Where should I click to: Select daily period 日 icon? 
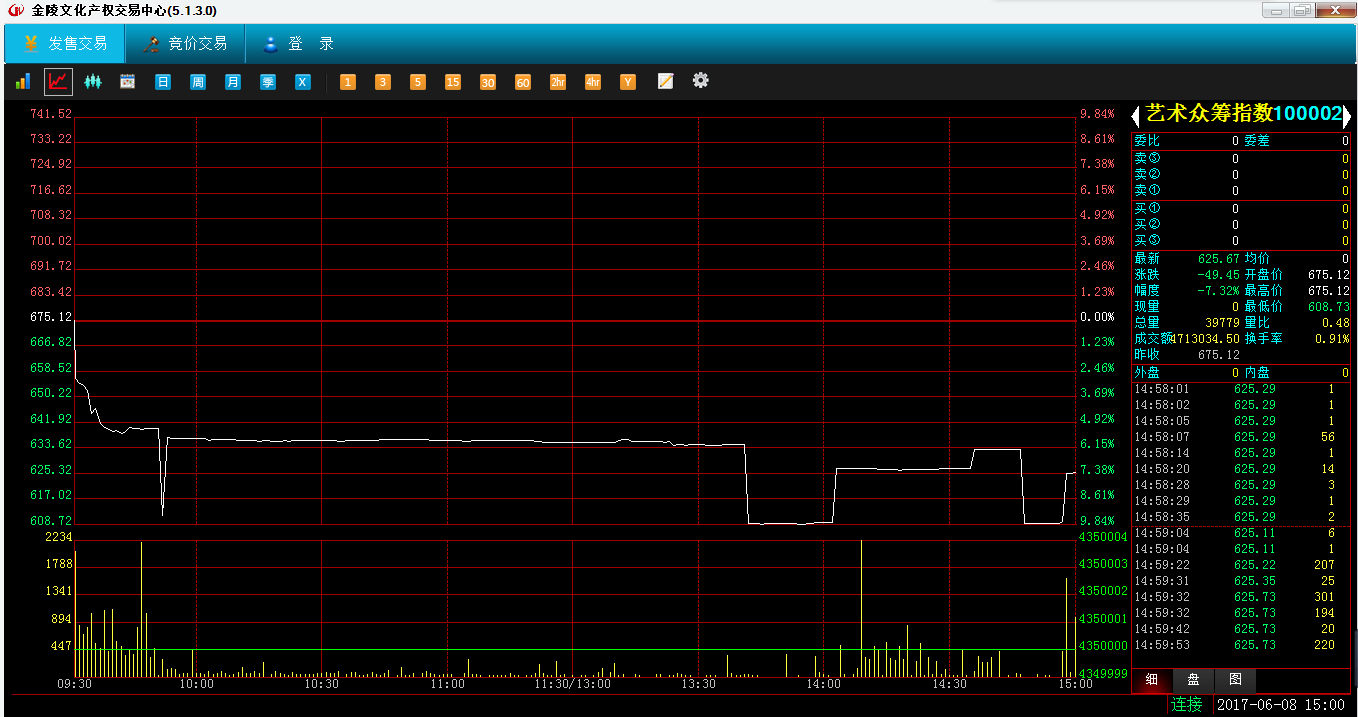tap(163, 82)
